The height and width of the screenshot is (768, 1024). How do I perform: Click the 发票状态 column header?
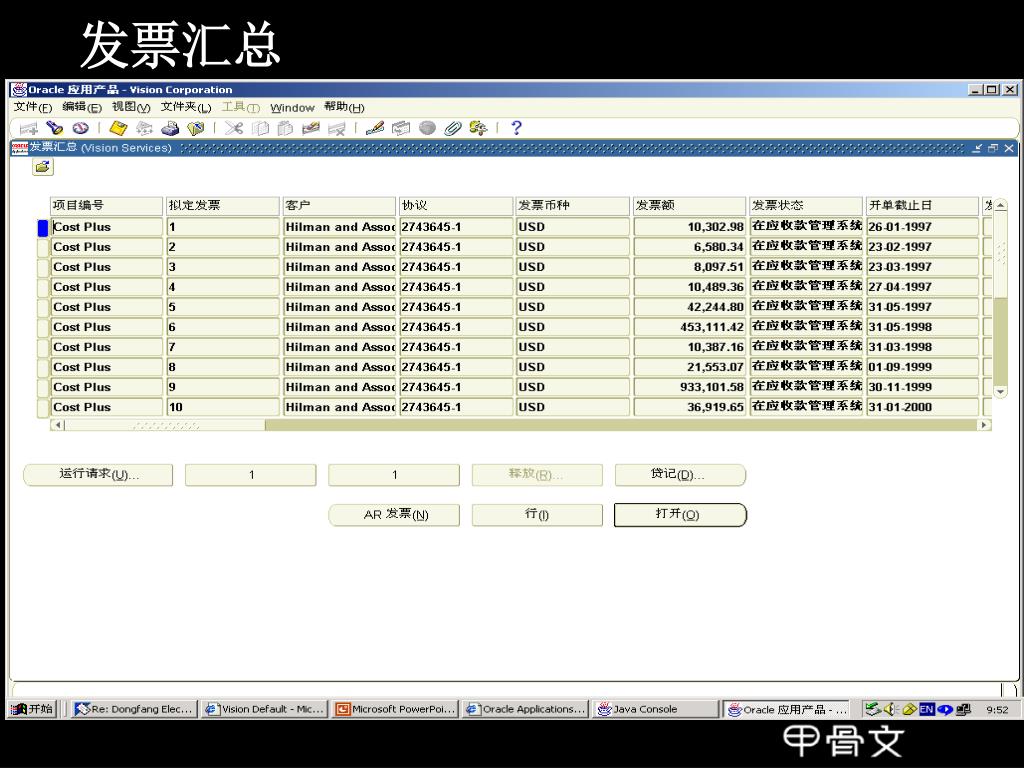click(x=806, y=206)
